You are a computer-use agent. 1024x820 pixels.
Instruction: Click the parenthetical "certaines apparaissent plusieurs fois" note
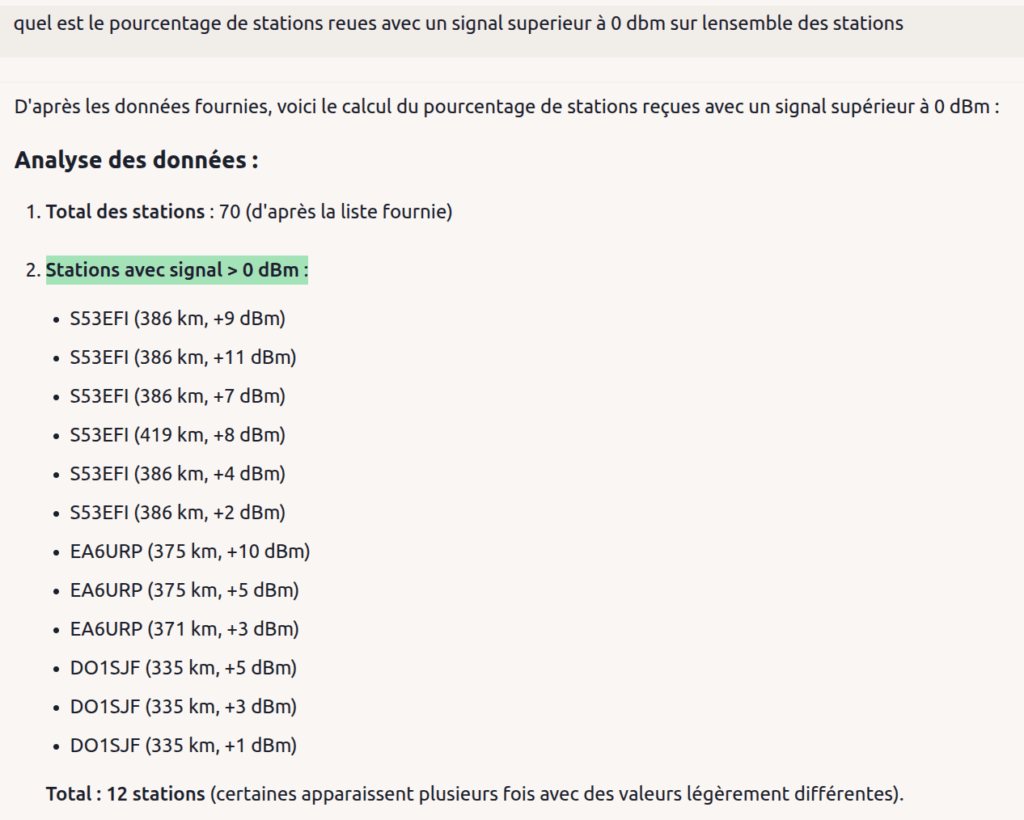[x=556, y=794]
